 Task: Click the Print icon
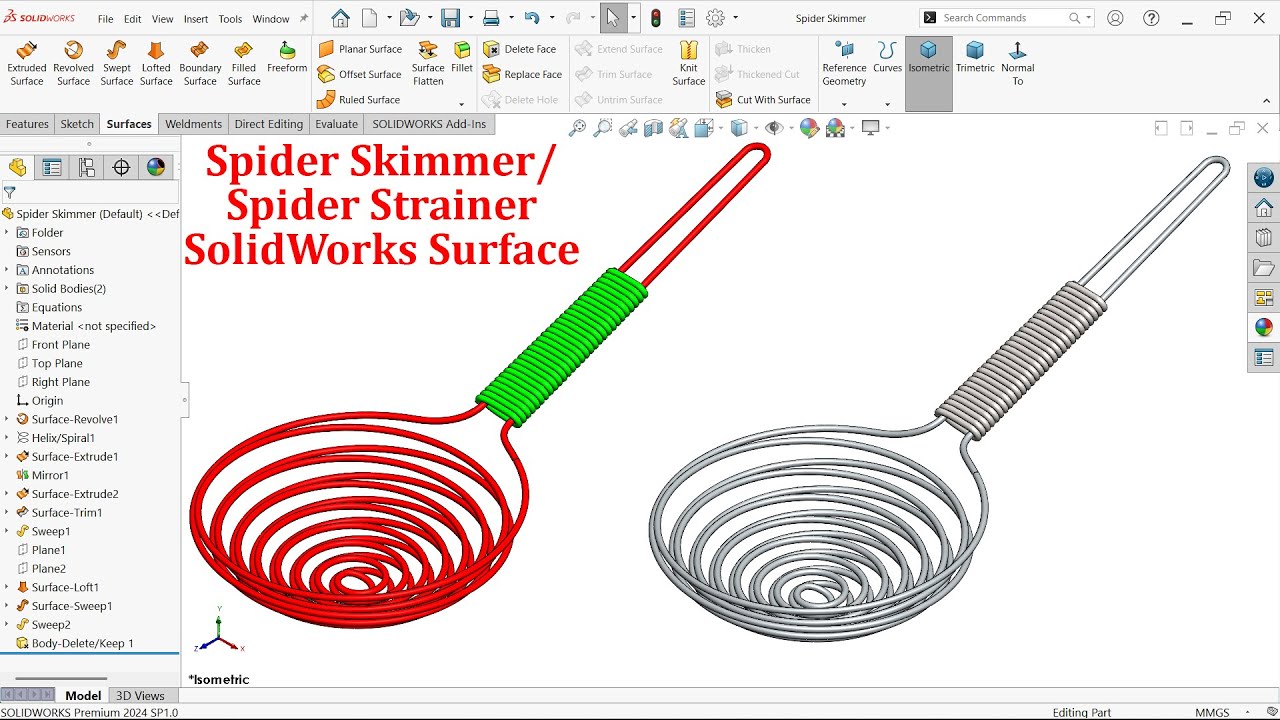click(491, 18)
